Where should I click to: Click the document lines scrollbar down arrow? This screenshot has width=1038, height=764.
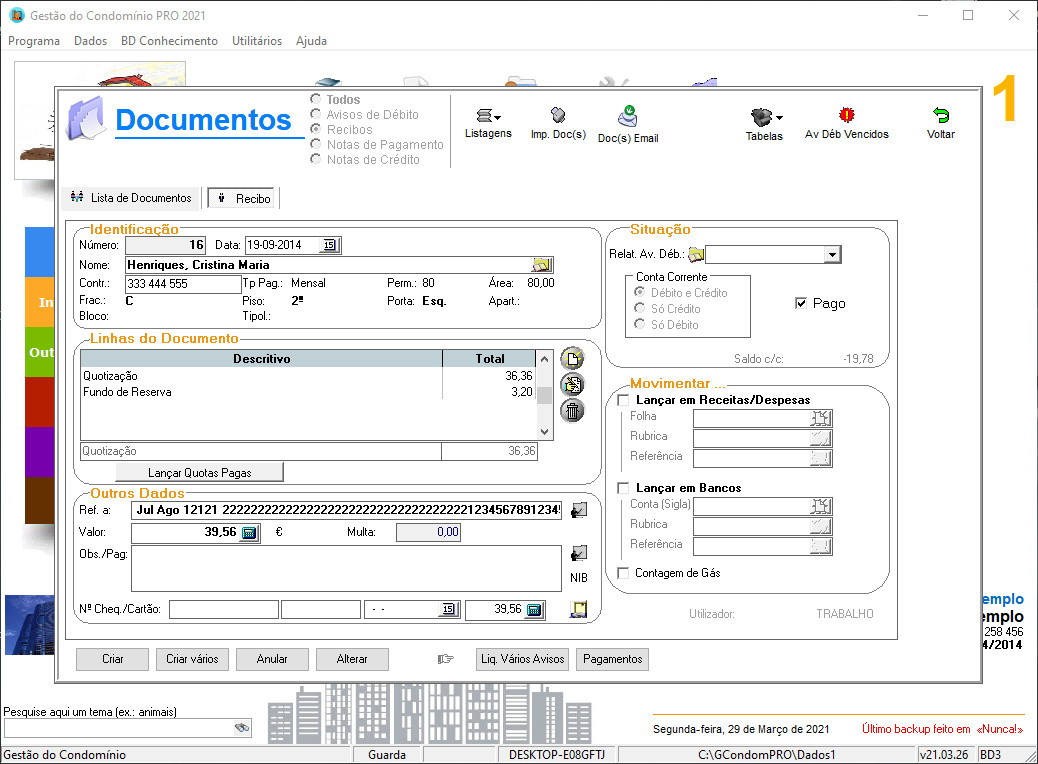click(x=544, y=432)
